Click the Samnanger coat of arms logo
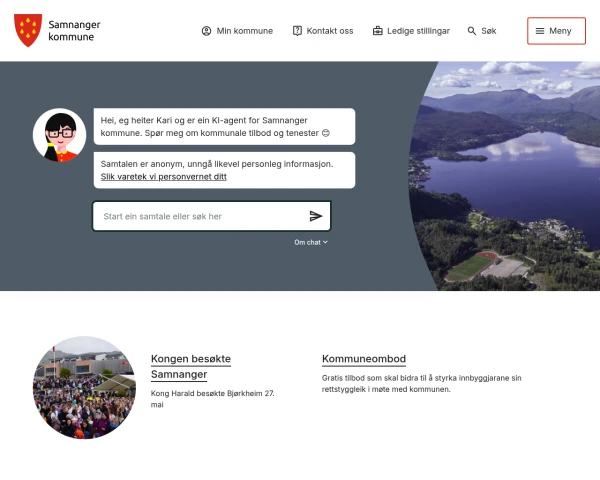 (28, 30)
